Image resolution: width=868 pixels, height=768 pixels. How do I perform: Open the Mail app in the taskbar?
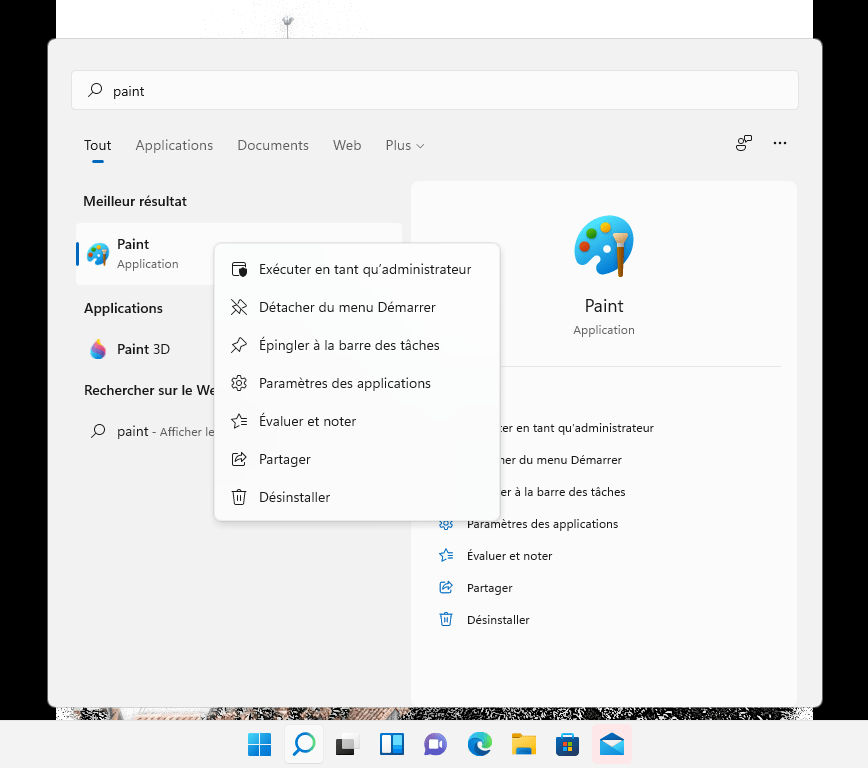pos(612,744)
